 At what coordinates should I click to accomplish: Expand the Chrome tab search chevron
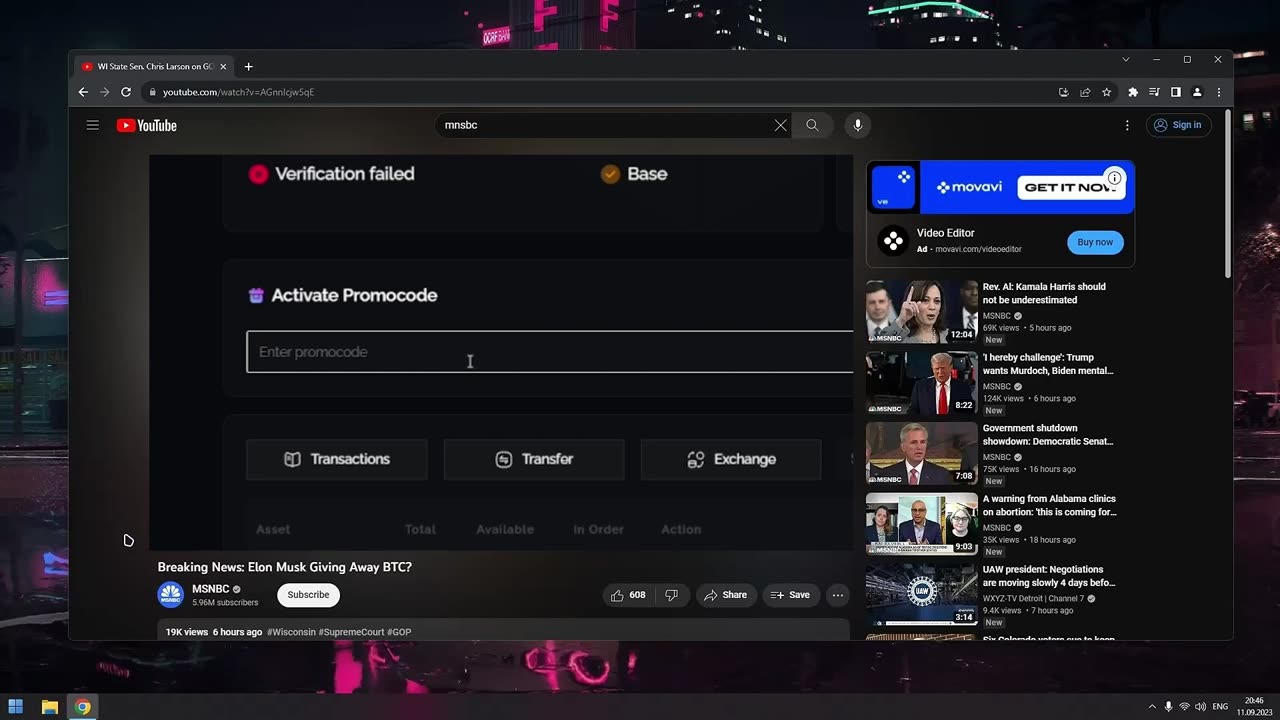(1125, 60)
